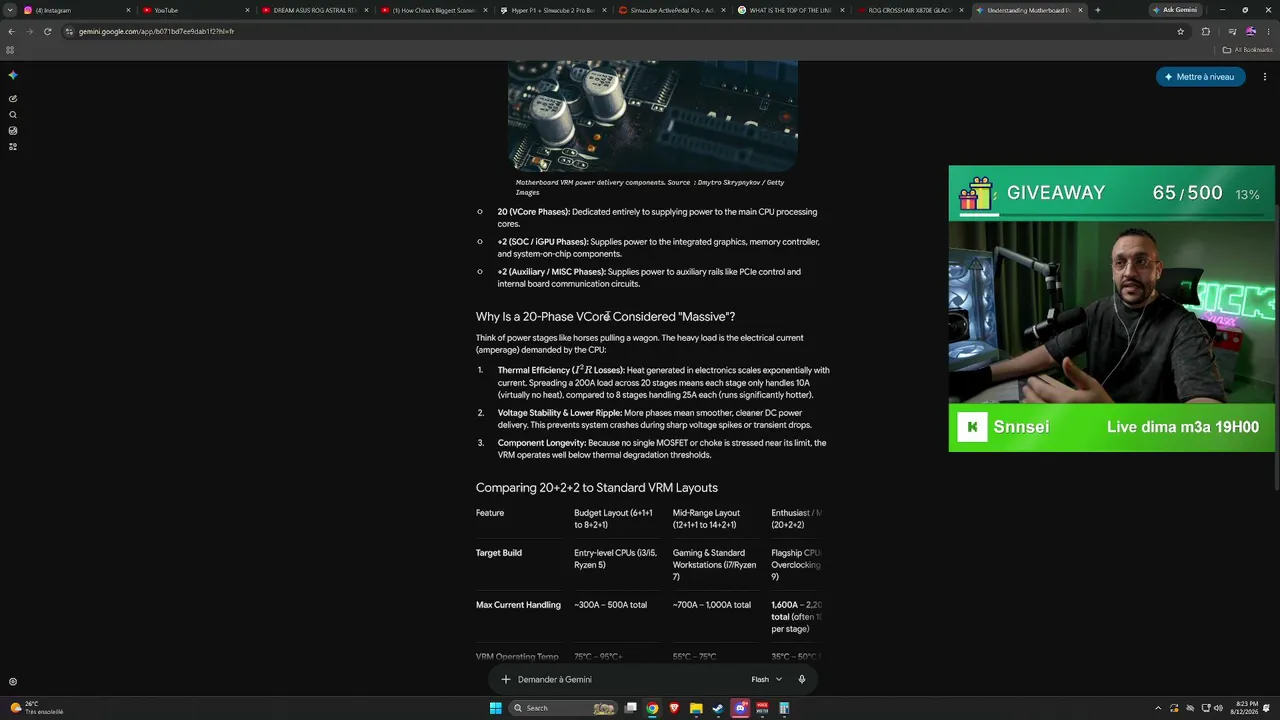The width and height of the screenshot is (1280, 720).
Task: Open a new browser tab
Action: point(1097,10)
